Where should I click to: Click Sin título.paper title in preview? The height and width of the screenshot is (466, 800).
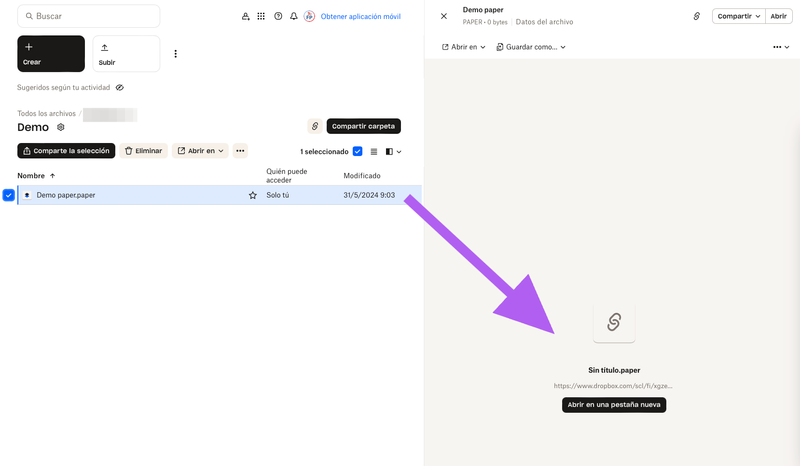[614, 370]
